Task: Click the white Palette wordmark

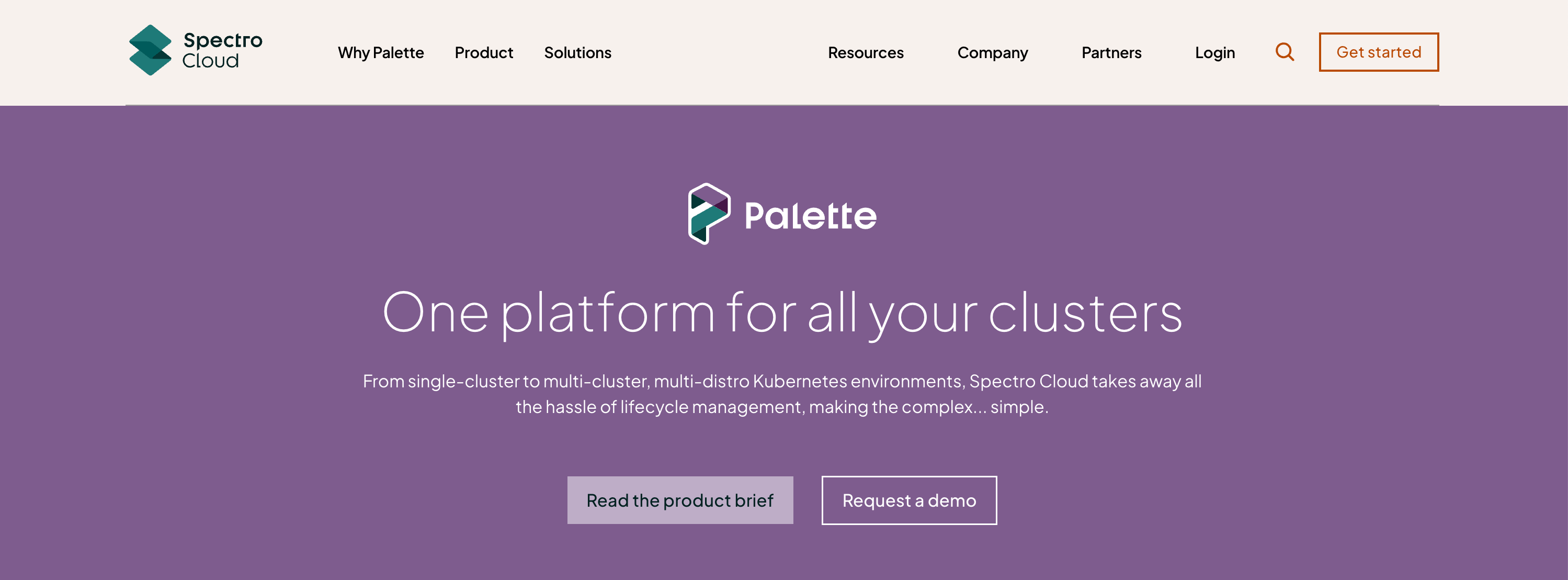Action: pyautogui.click(x=810, y=216)
